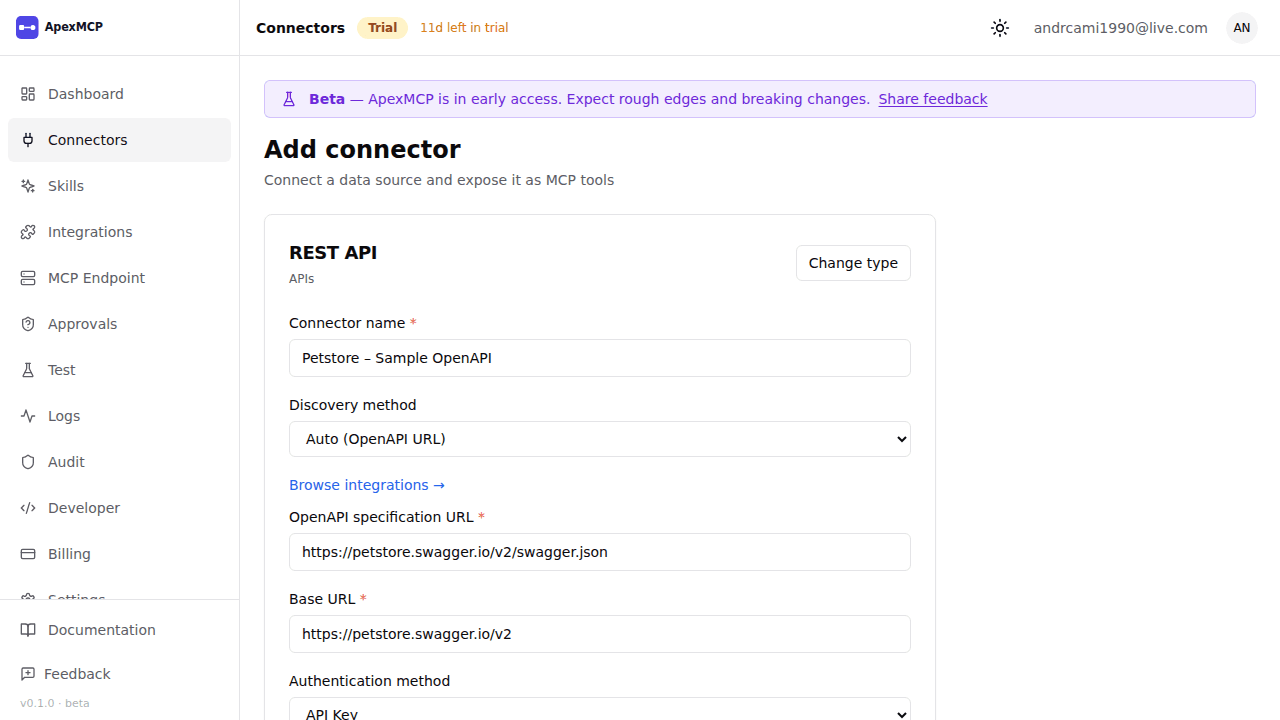
Task: Click the 'v0.1.0 · beta' version text
Action: click(x=55, y=703)
